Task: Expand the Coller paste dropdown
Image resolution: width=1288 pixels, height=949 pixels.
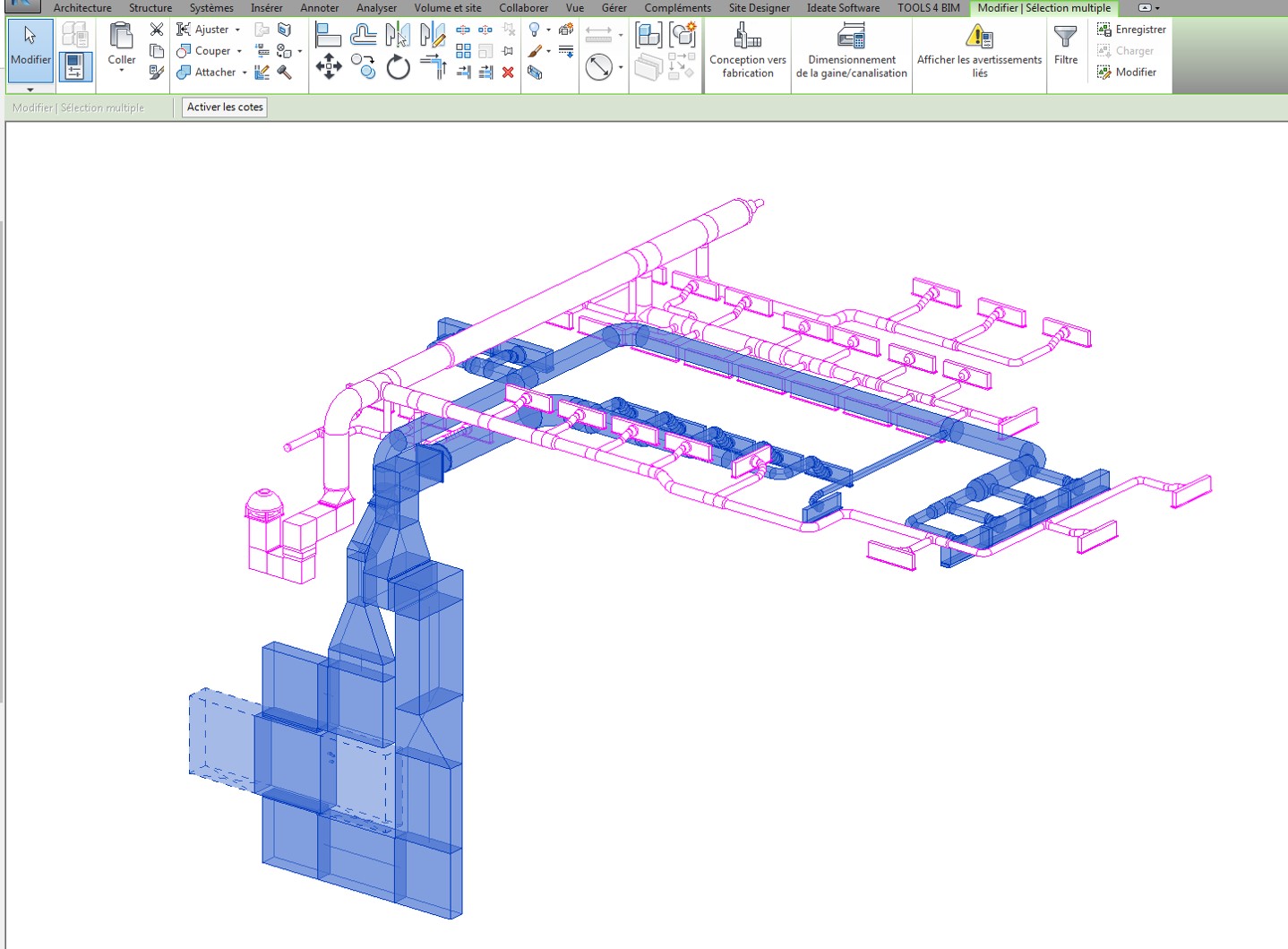Action: [x=122, y=70]
